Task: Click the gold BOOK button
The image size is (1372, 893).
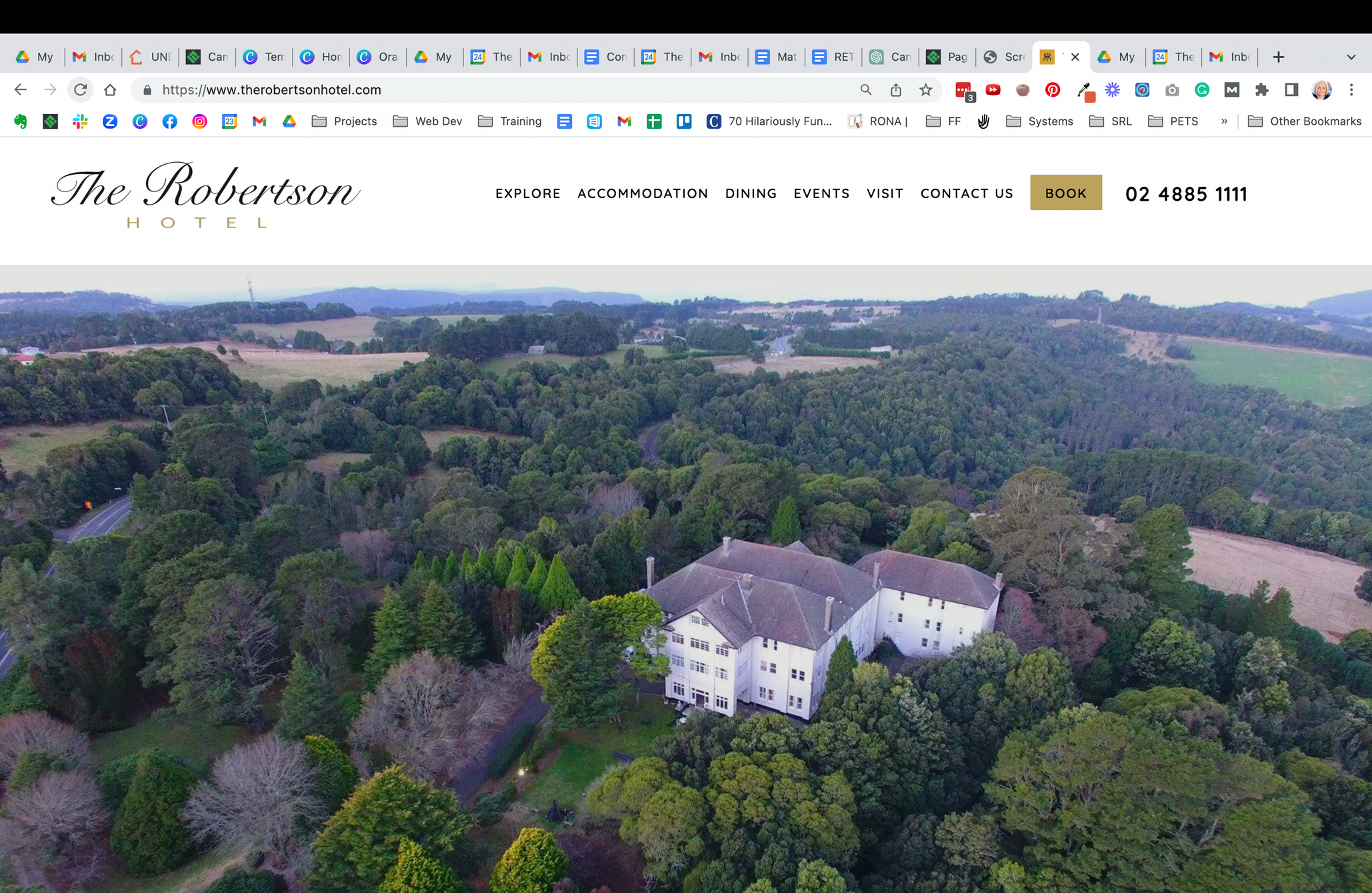Action: pyautogui.click(x=1066, y=193)
